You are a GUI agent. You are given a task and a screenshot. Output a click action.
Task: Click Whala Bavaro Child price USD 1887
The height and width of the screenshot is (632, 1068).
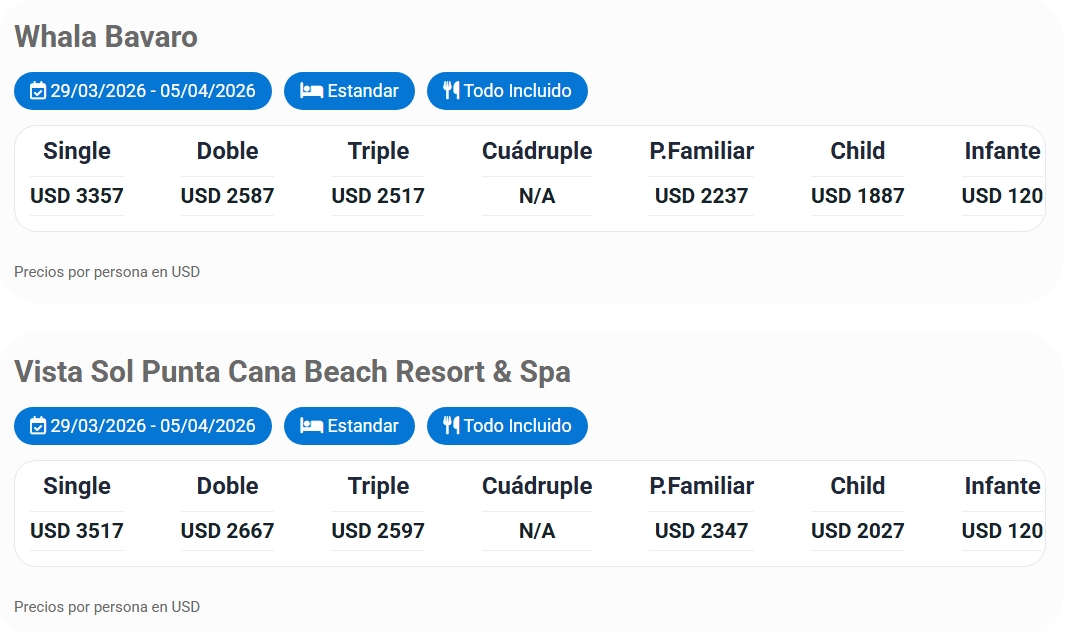coord(857,196)
